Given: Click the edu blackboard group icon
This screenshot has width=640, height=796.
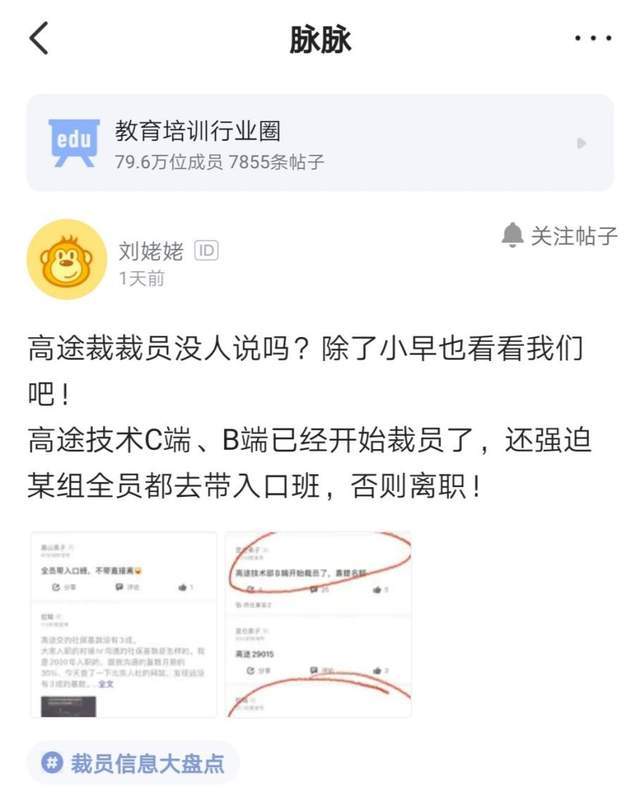Looking at the screenshot, I should point(74,143).
